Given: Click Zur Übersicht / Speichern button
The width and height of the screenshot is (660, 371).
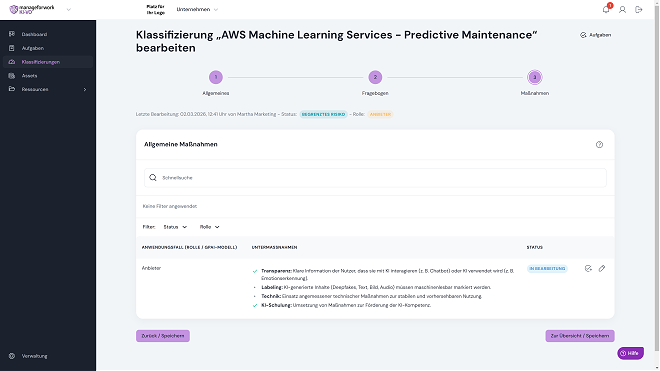Looking at the screenshot, I should pos(580,336).
